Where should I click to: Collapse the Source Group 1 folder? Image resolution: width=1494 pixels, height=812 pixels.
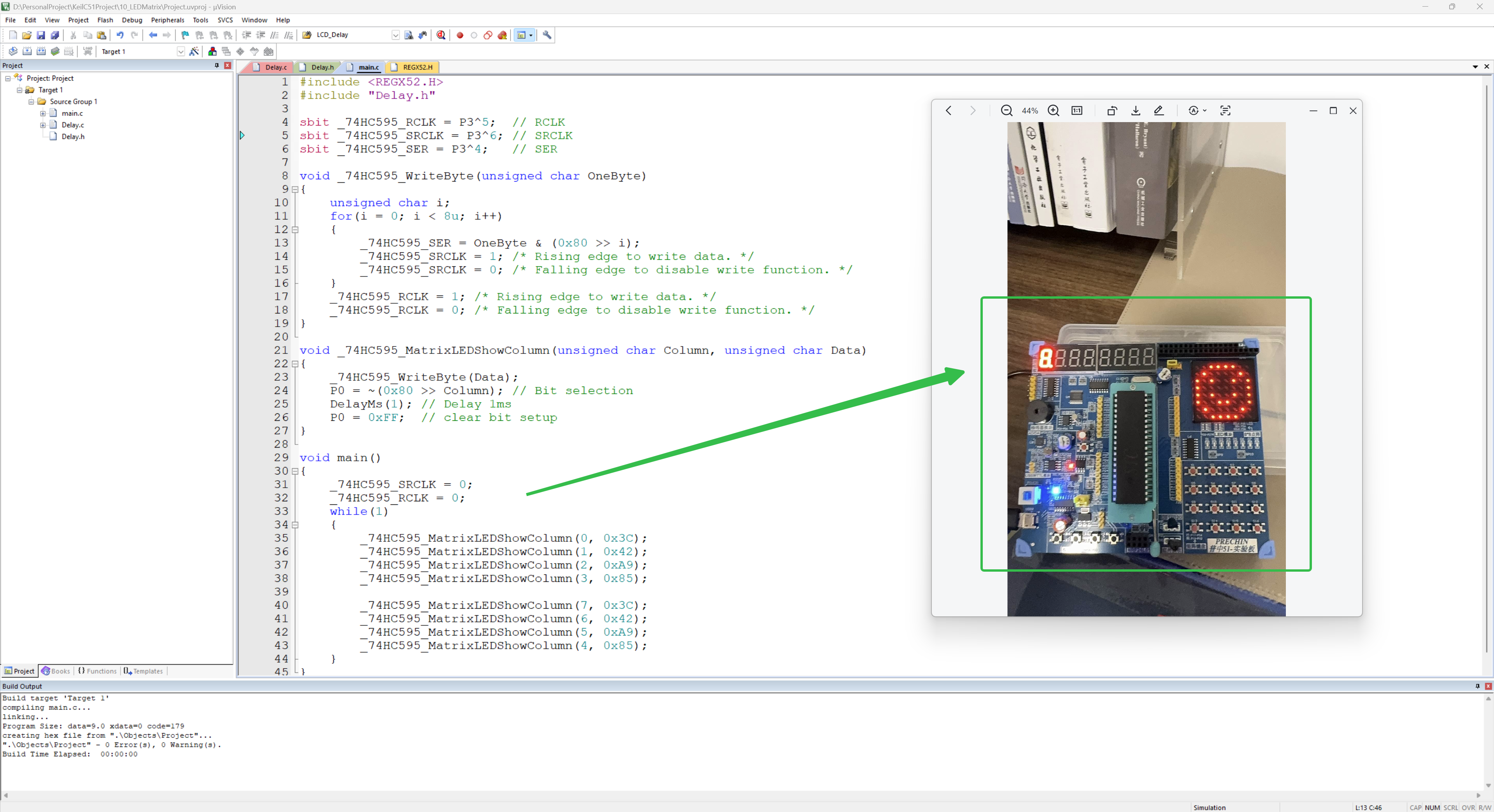tap(31, 101)
